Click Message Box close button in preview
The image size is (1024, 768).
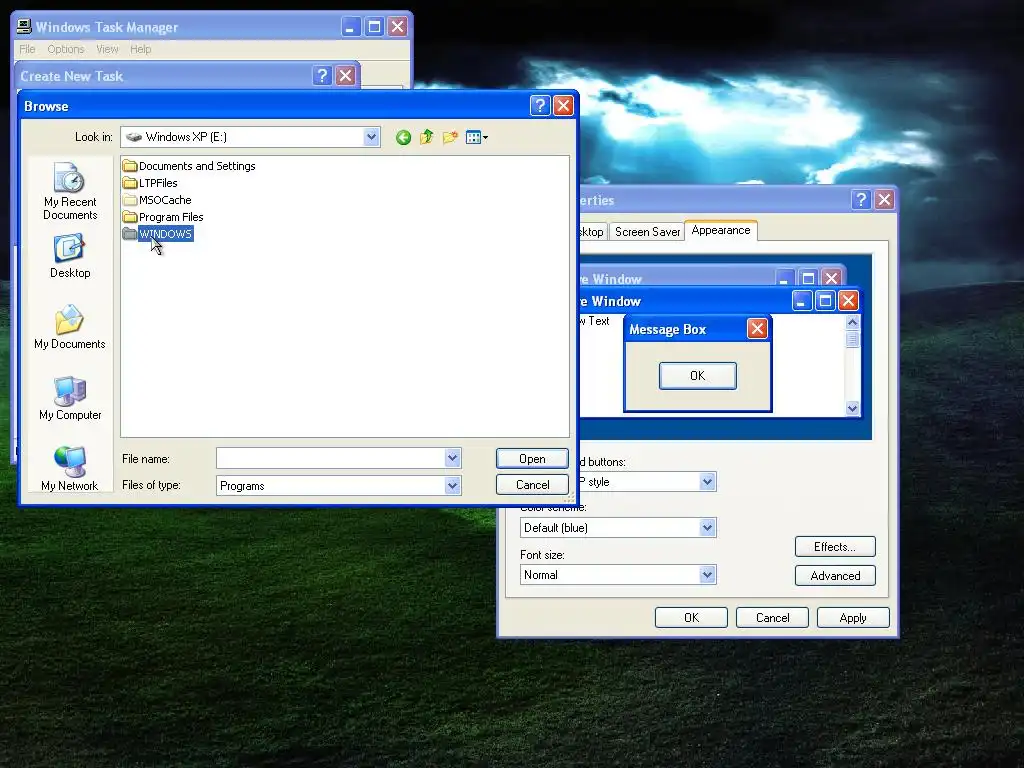(757, 328)
